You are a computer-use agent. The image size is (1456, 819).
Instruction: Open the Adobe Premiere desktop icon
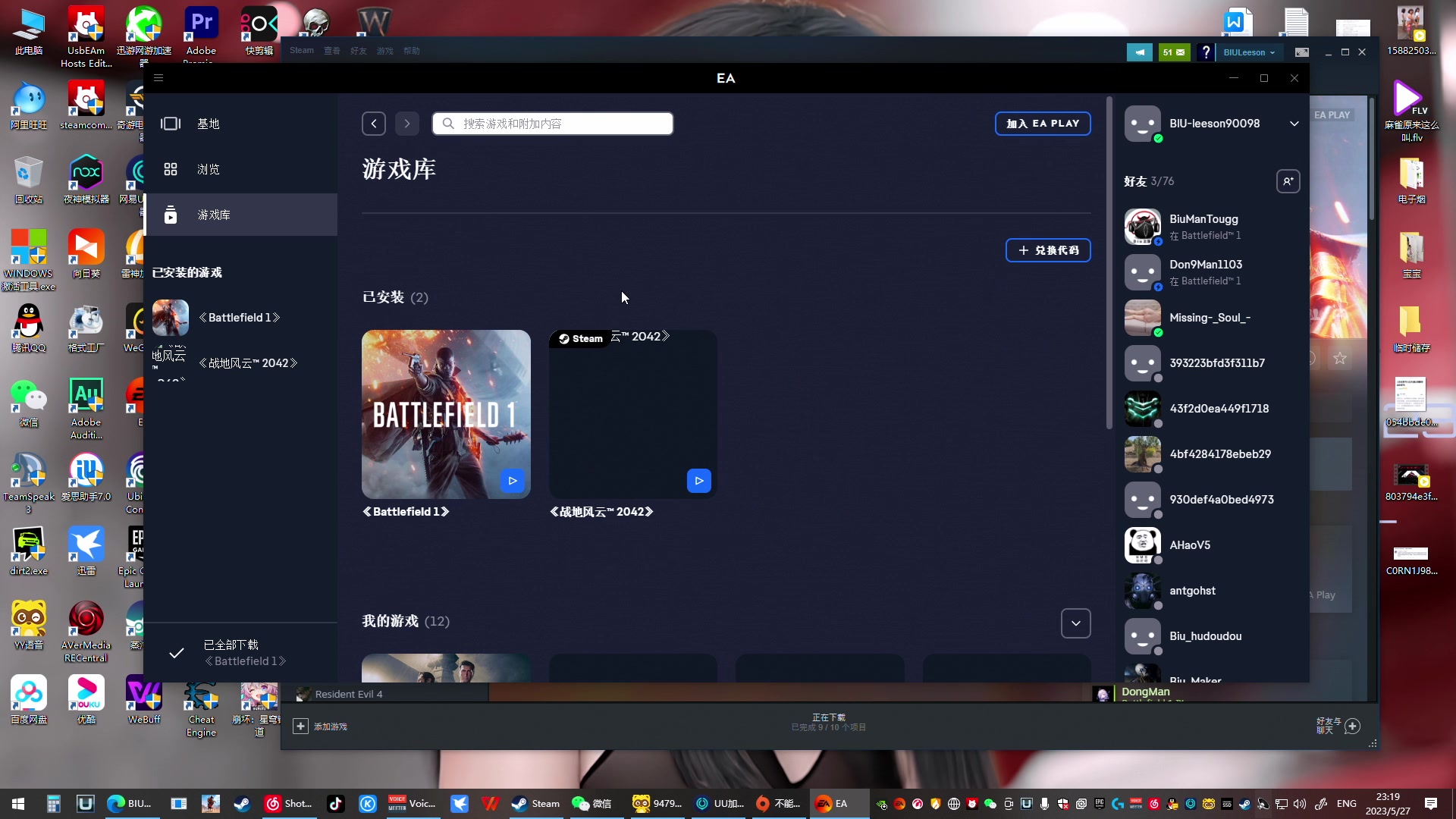(x=202, y=35)
